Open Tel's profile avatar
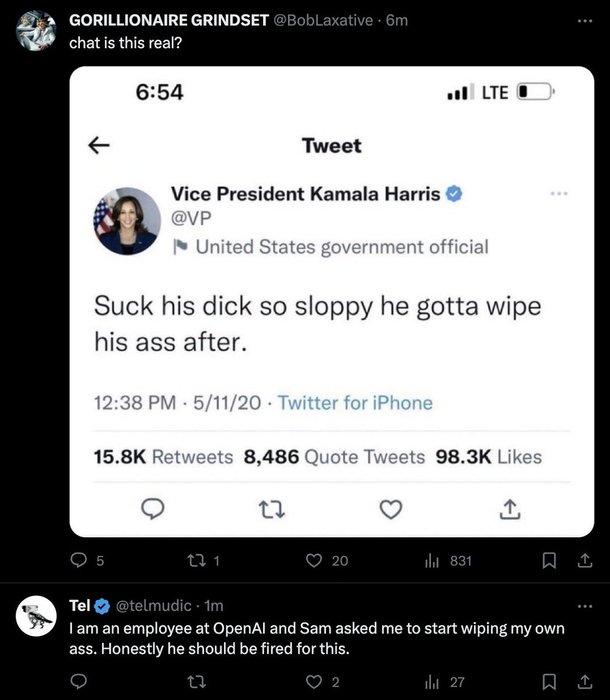610x700 pixels. [x=36, y=618]
